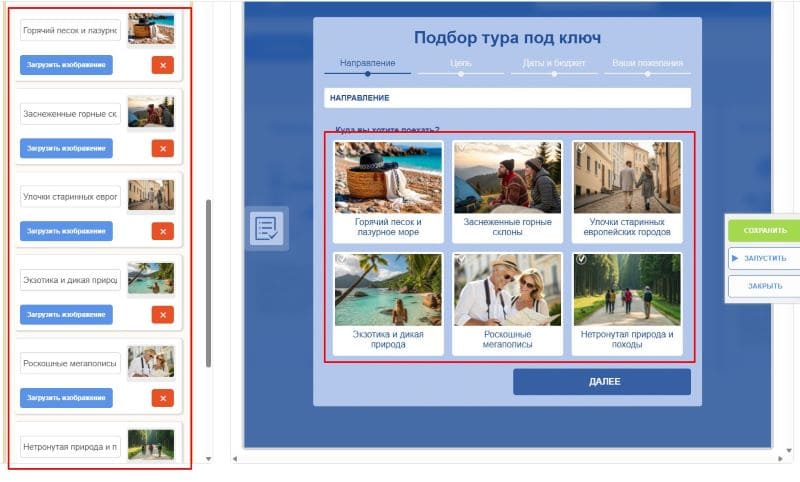Click the preview horizontal scroll-left arrow

click(x=235, y=459)
